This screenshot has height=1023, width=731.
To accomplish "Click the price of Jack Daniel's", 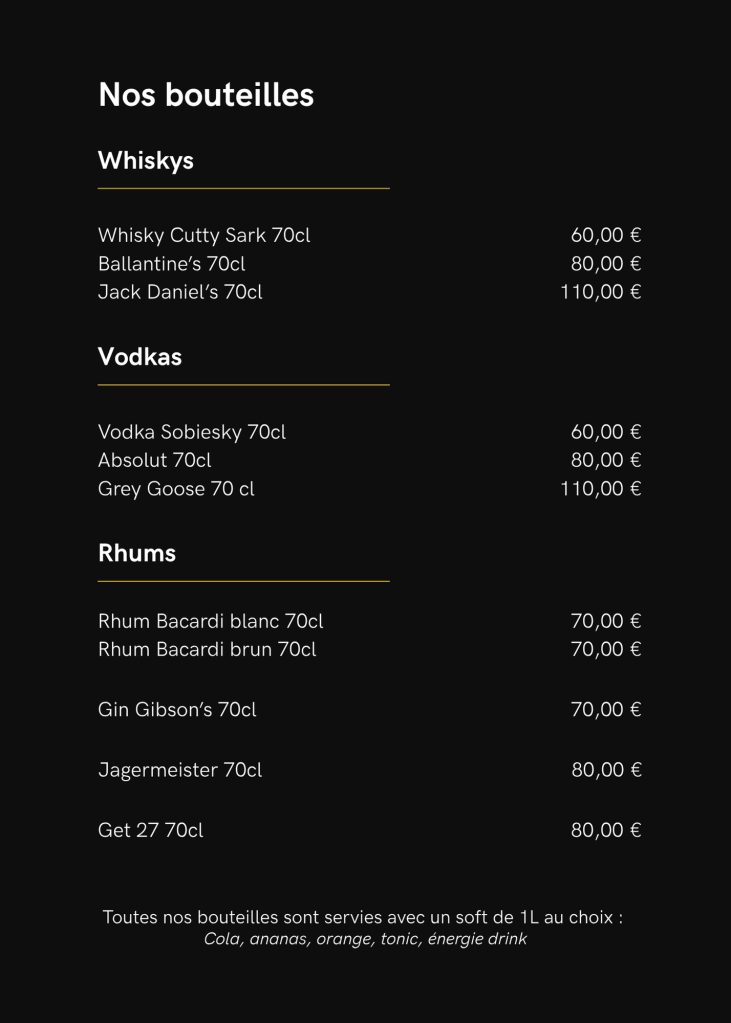I will [601, 292].
